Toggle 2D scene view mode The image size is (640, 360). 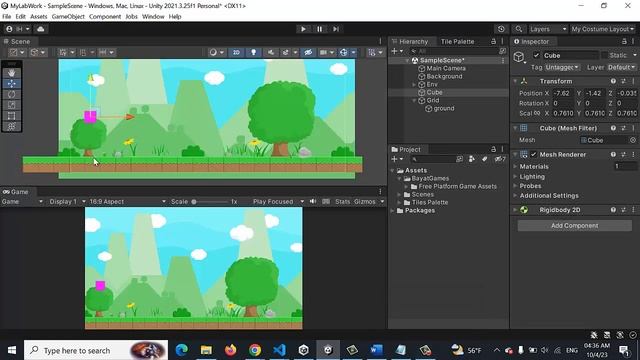[236, 52]
